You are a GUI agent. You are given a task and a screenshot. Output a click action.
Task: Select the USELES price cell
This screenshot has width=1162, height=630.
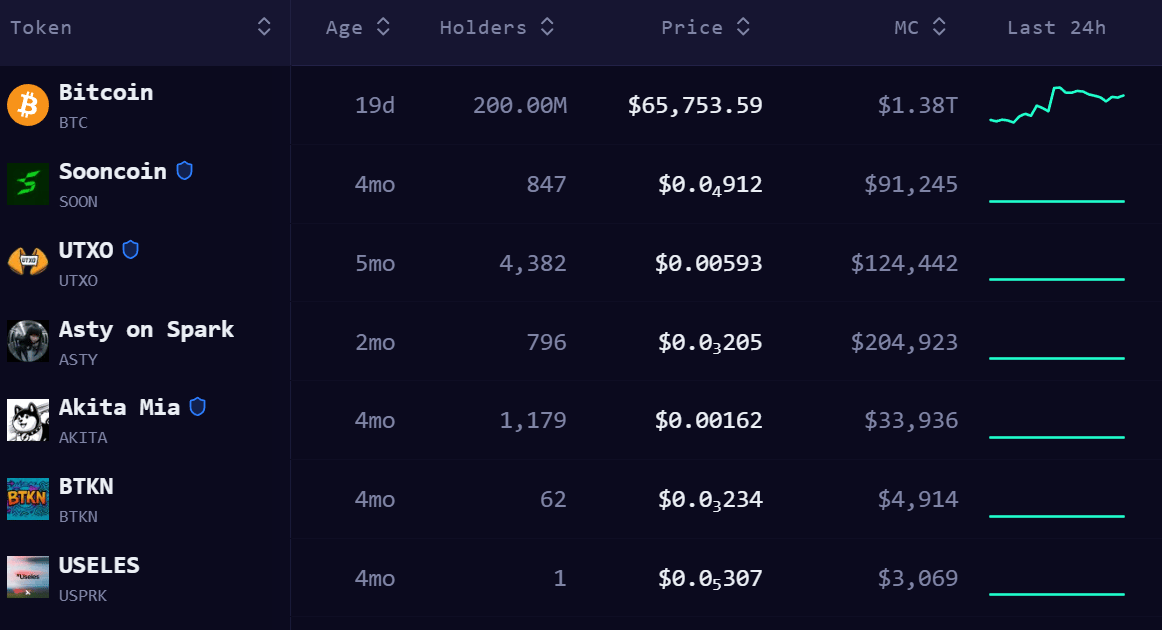[710, 578]
